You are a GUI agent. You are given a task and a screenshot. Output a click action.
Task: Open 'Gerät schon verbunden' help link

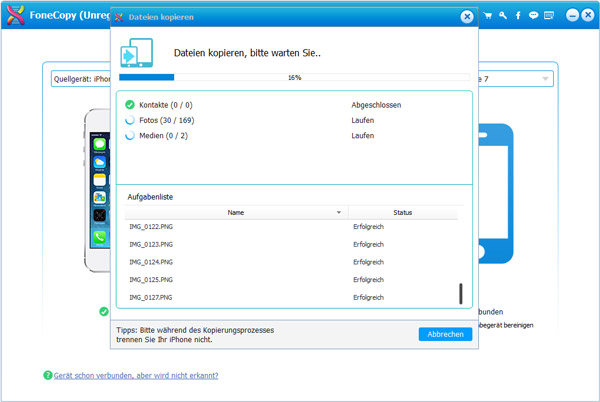pyautogui.click(x=136, y=375)
